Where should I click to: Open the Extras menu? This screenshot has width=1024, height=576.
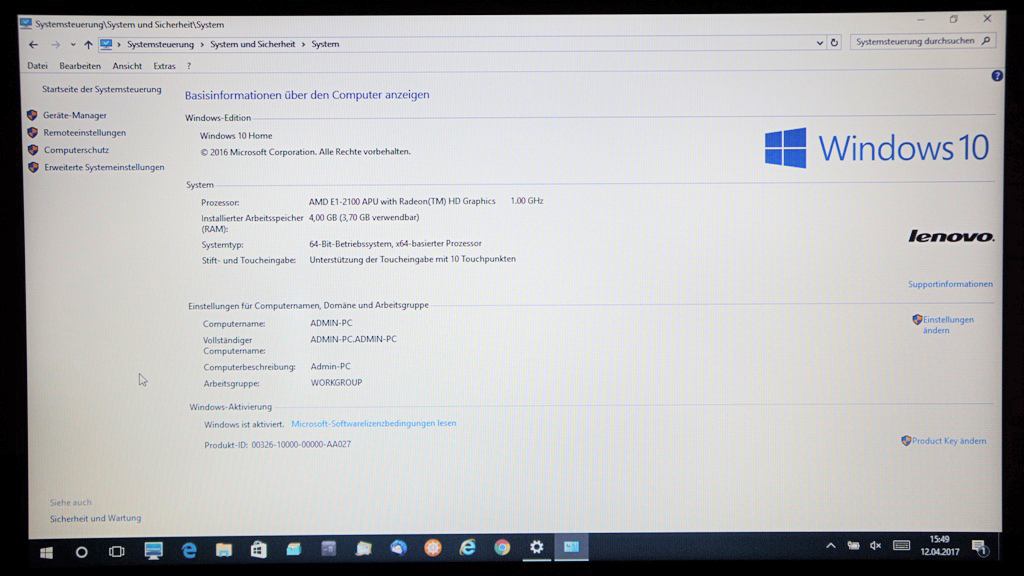point(164,66)
